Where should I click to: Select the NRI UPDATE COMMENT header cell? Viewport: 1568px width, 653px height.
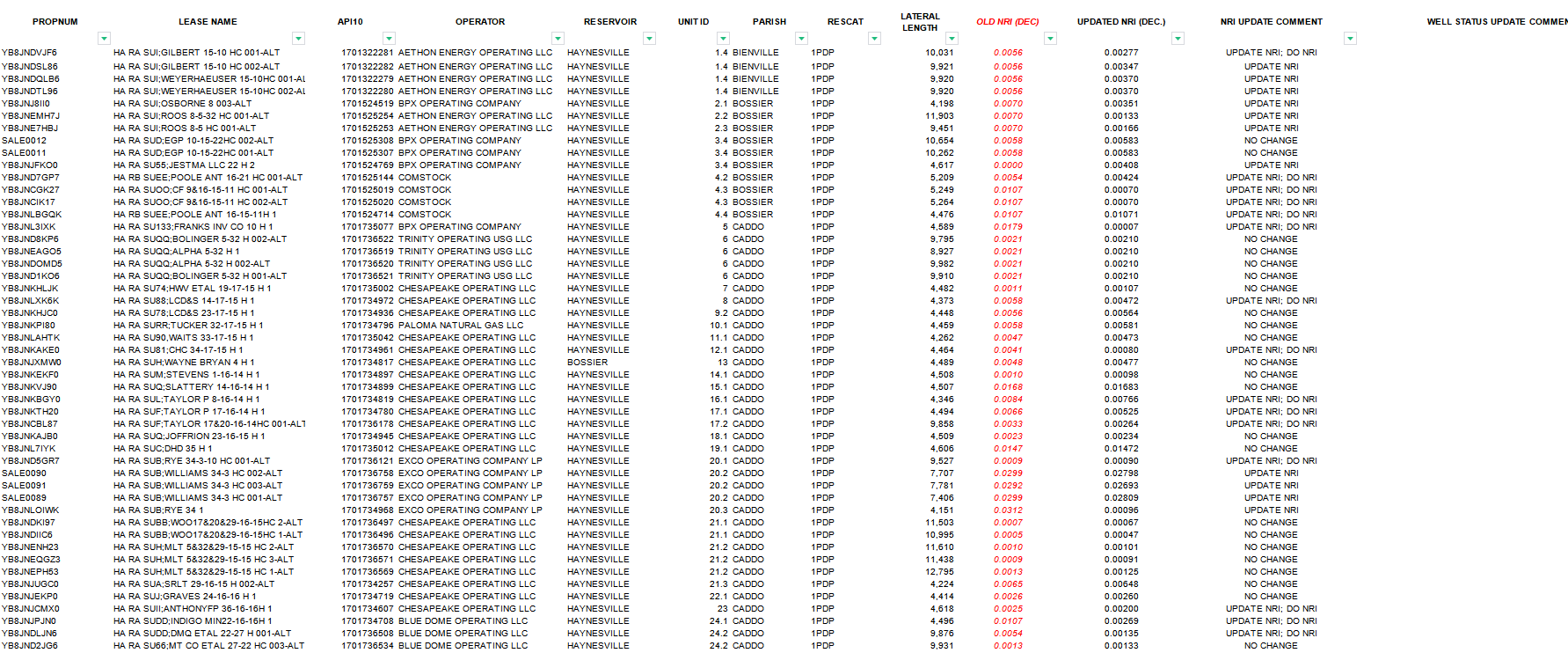(1272, 22)
